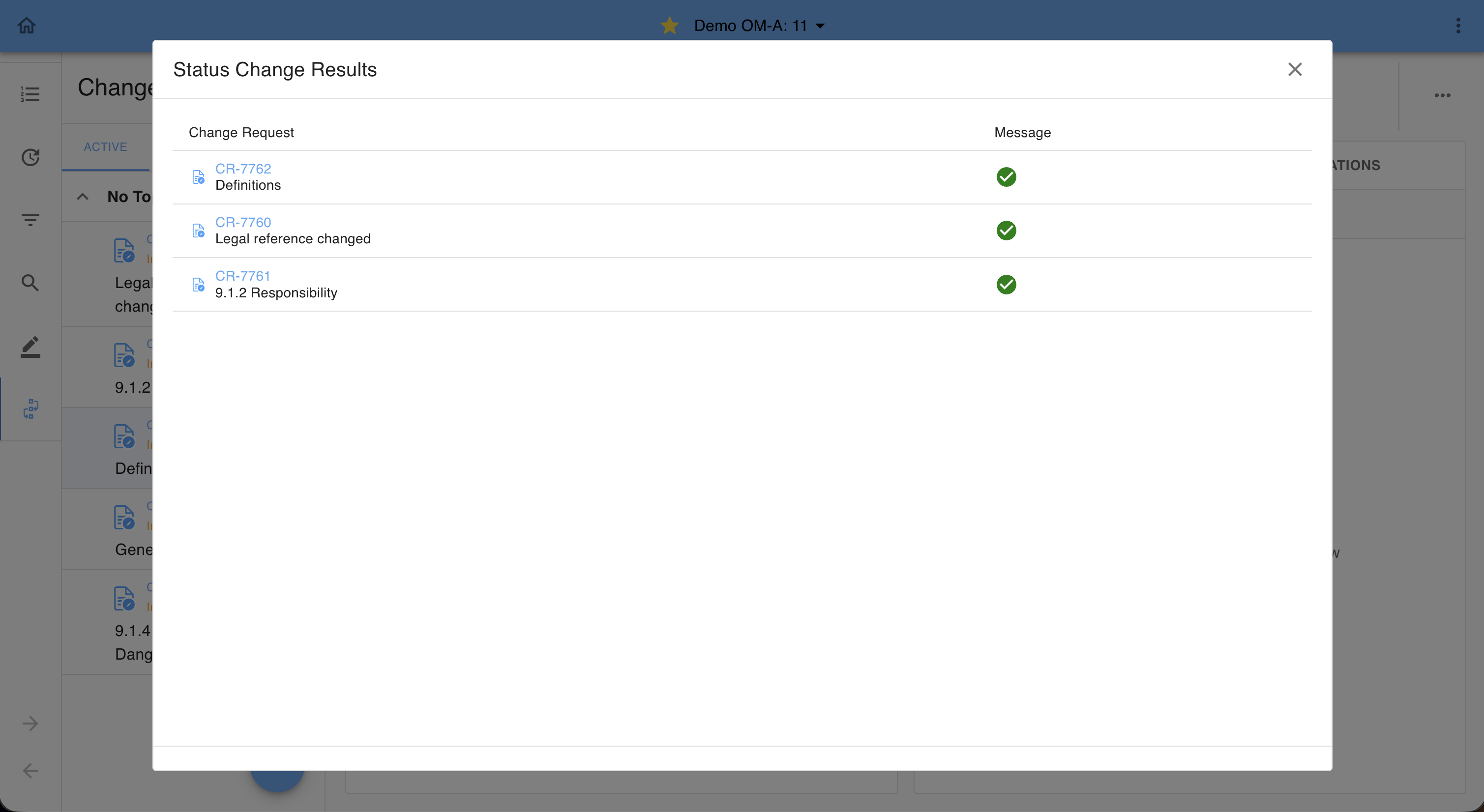Image resolution: width=1484 pixels, height=812 pixels.
Task: Click the back arrow in the sidebar
Action: point(30,771)
